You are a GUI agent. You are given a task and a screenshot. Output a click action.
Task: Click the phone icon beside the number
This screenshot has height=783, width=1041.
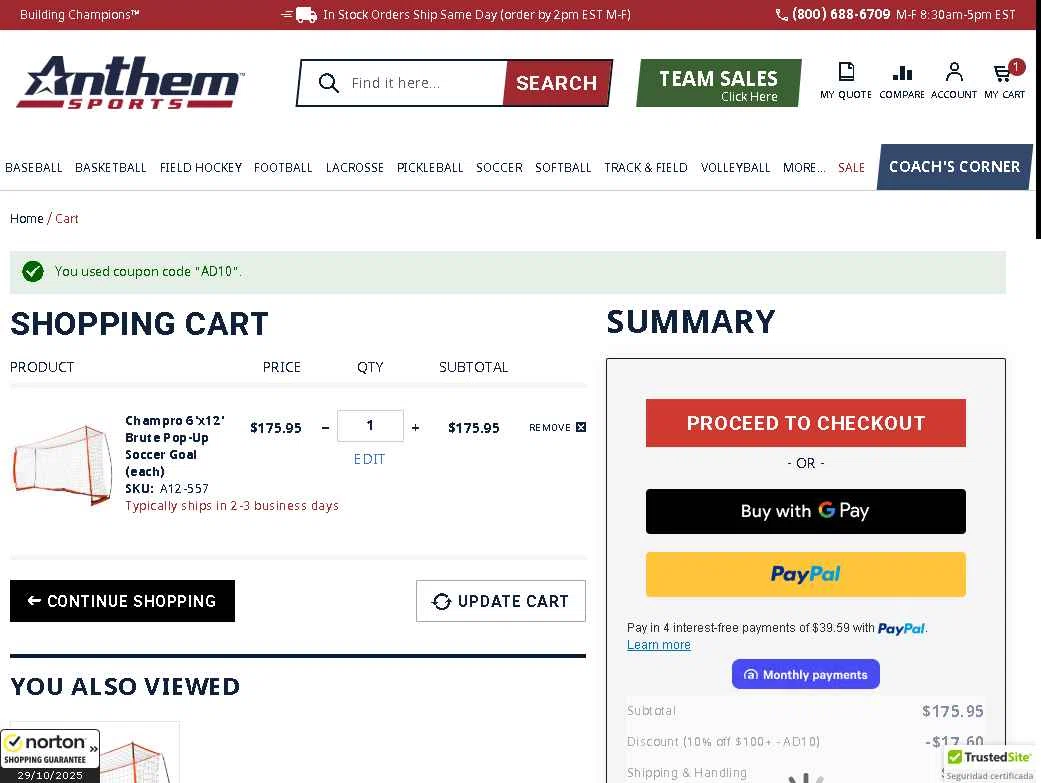coord(781,15)
